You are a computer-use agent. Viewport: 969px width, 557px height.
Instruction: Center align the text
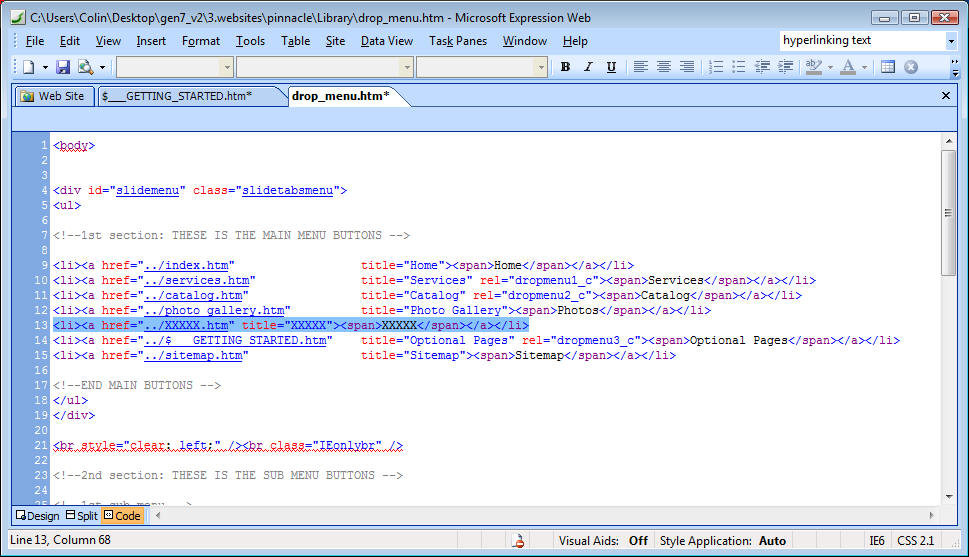pyautogui.click(x=664, y=67)
